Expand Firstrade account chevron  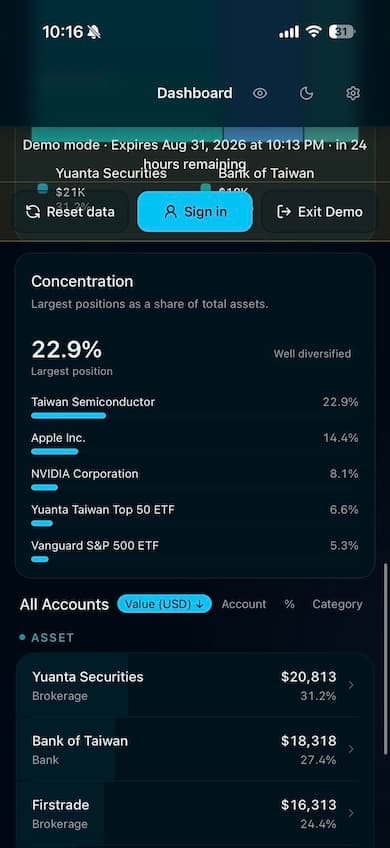(351, 813)
